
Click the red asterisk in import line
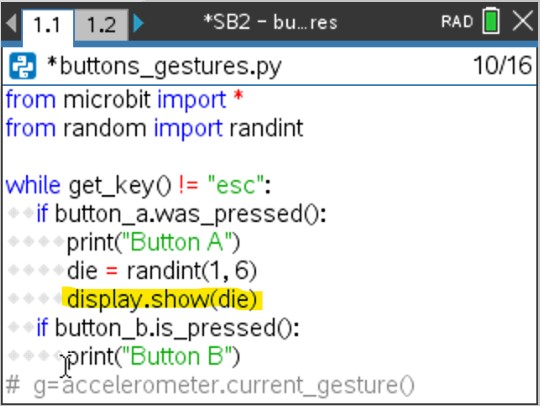tap(238, 96)
